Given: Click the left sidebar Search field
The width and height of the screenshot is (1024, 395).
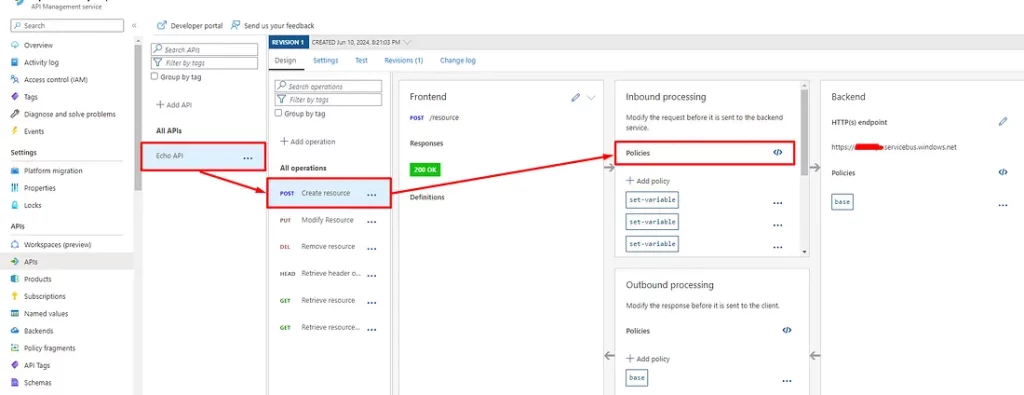Looking at the screenshot, I should coord(67,25).
